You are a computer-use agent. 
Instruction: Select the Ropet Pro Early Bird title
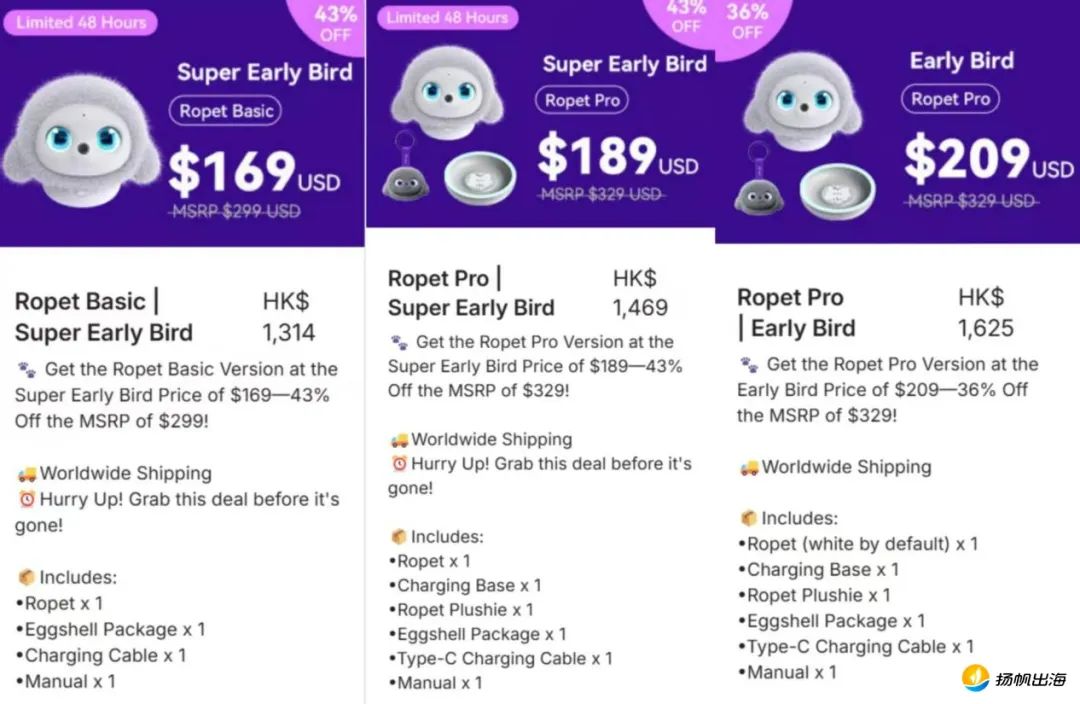[796, 313]
